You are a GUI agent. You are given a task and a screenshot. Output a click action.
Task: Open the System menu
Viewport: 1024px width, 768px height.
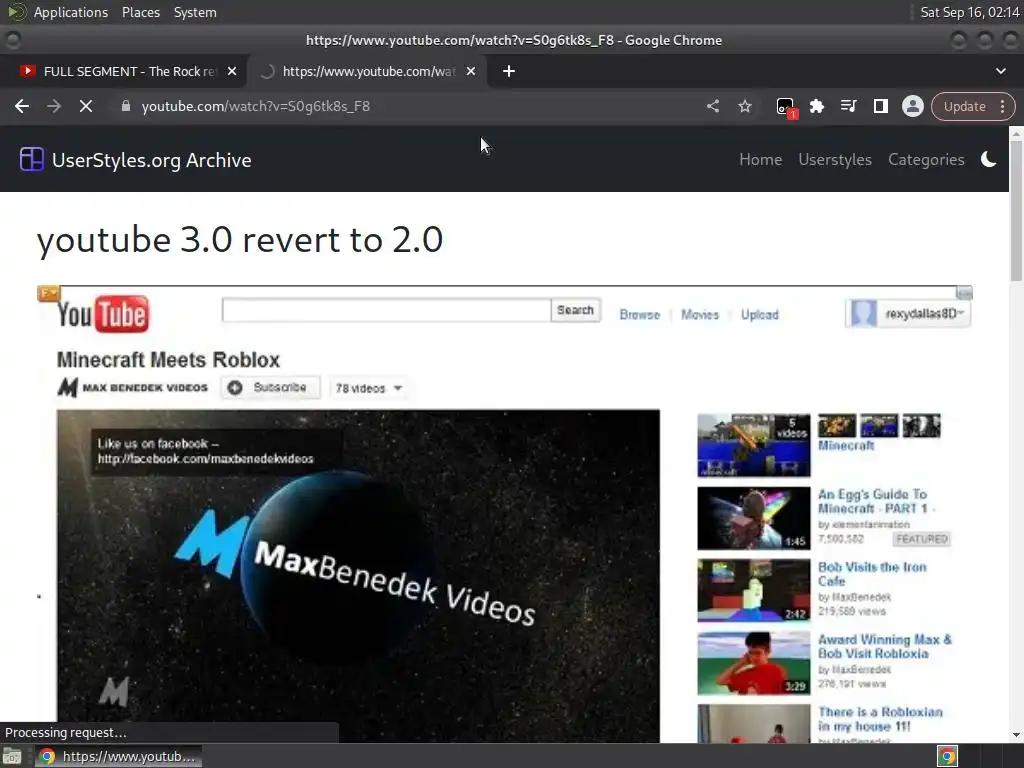[195, 12]
